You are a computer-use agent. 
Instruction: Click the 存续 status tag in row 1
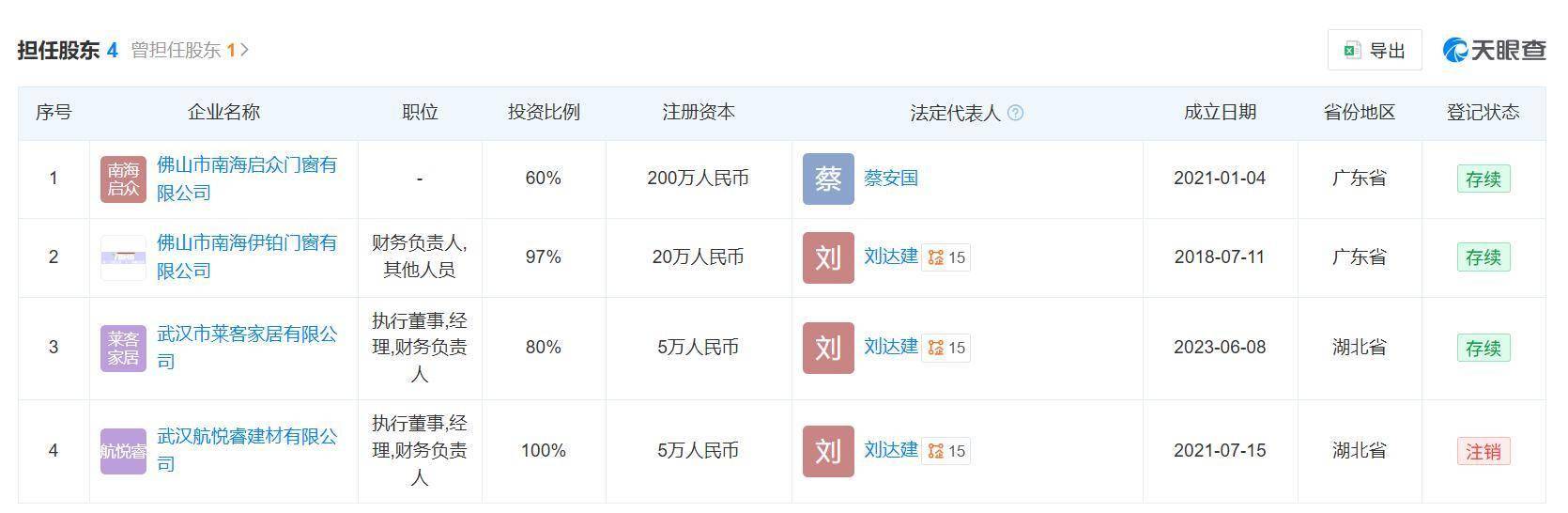click(x=1483, y=179)
